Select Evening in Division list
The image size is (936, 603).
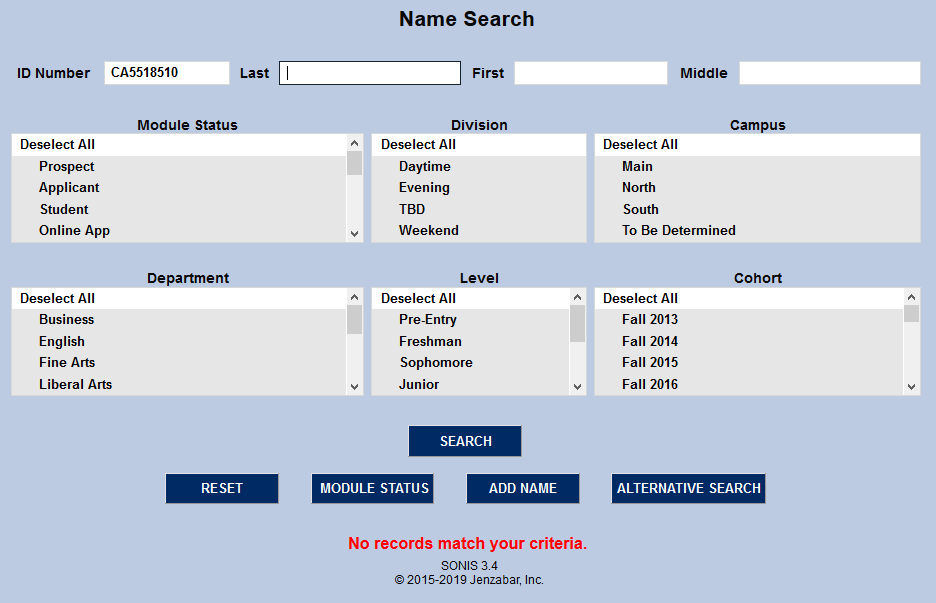point(424,188)
